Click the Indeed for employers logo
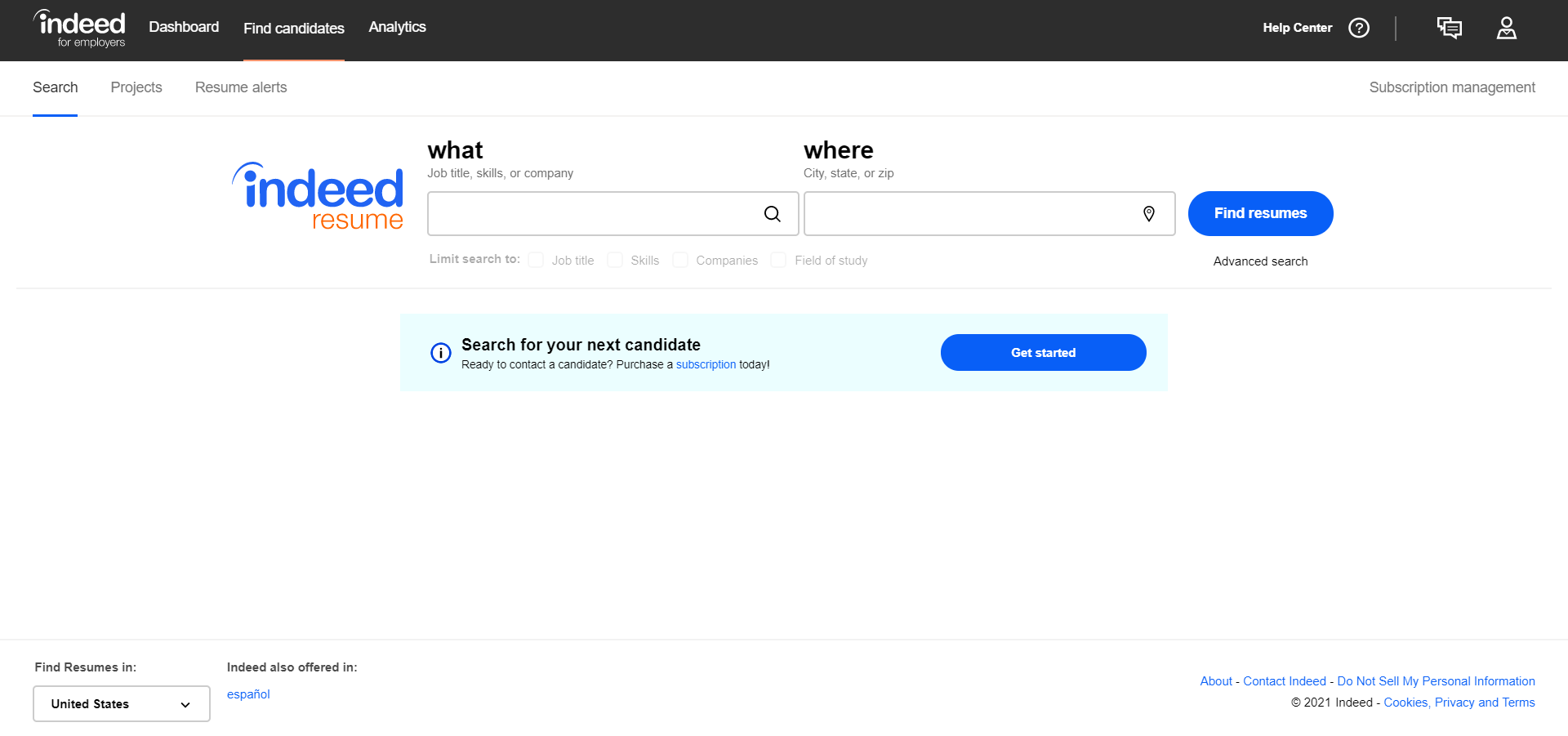 click(79, 29)
